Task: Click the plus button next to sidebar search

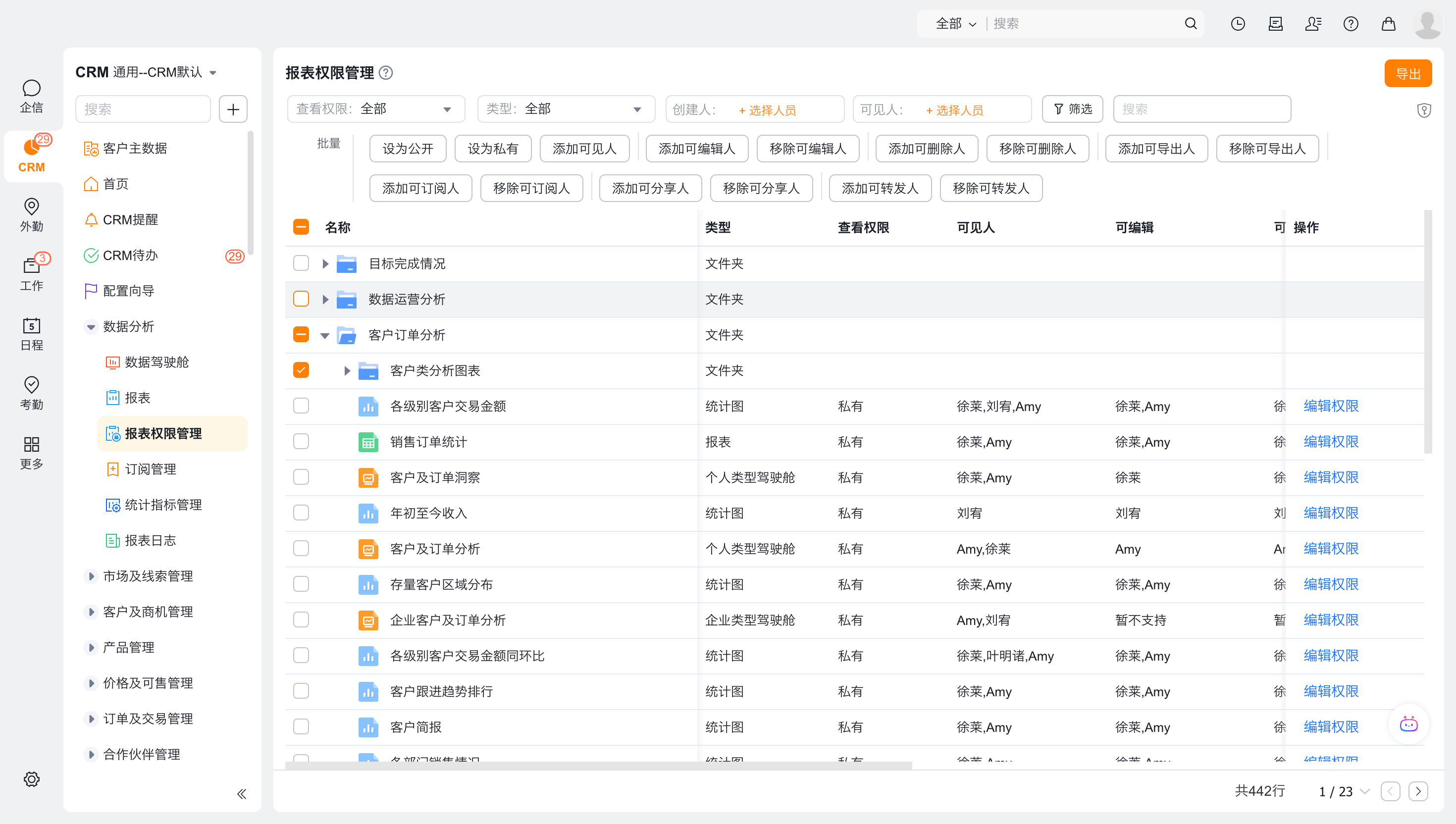Action: pos(233,109)
